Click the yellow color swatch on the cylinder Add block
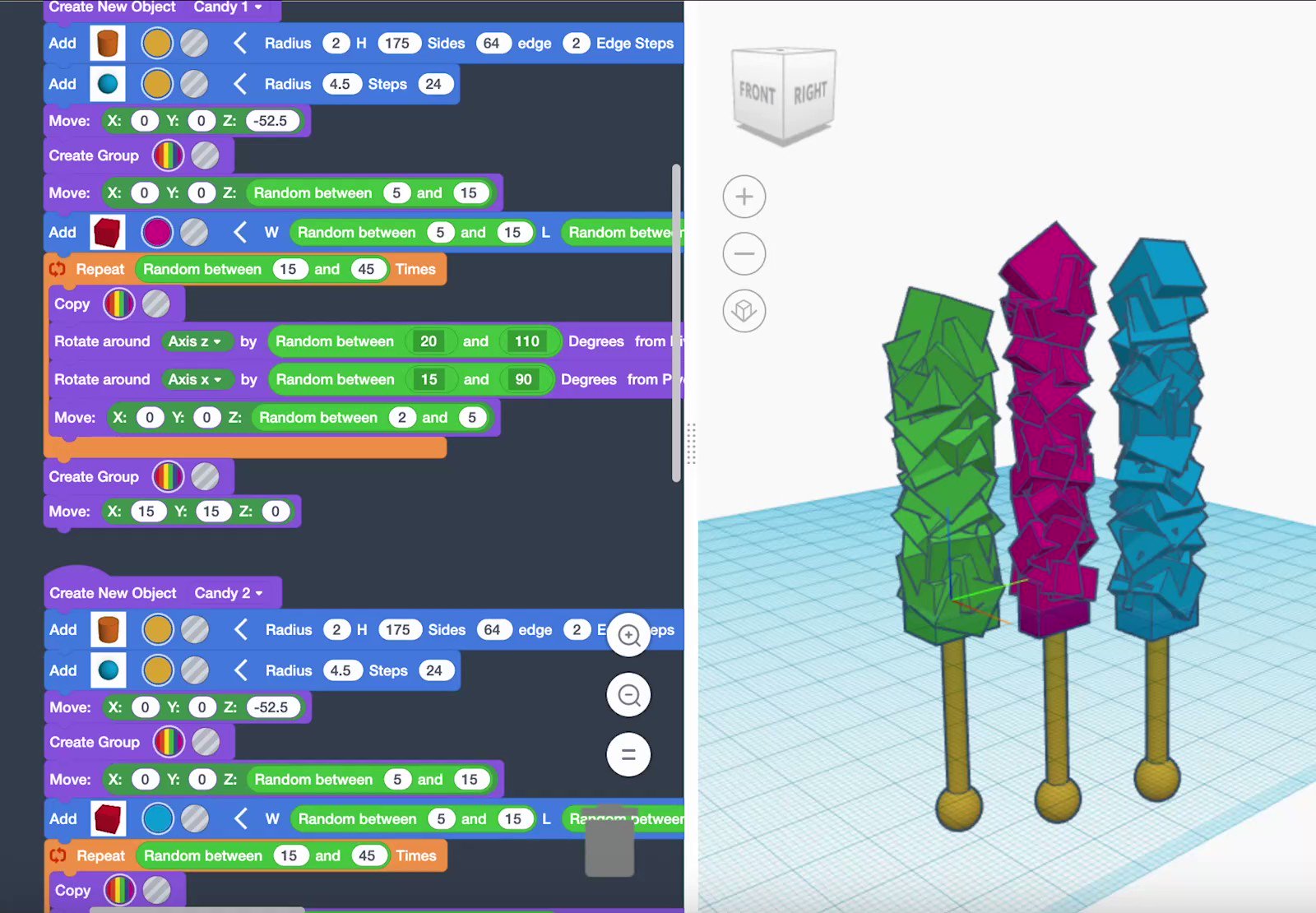The height and width of the screenshot is (913, 1316). point(157,43)
